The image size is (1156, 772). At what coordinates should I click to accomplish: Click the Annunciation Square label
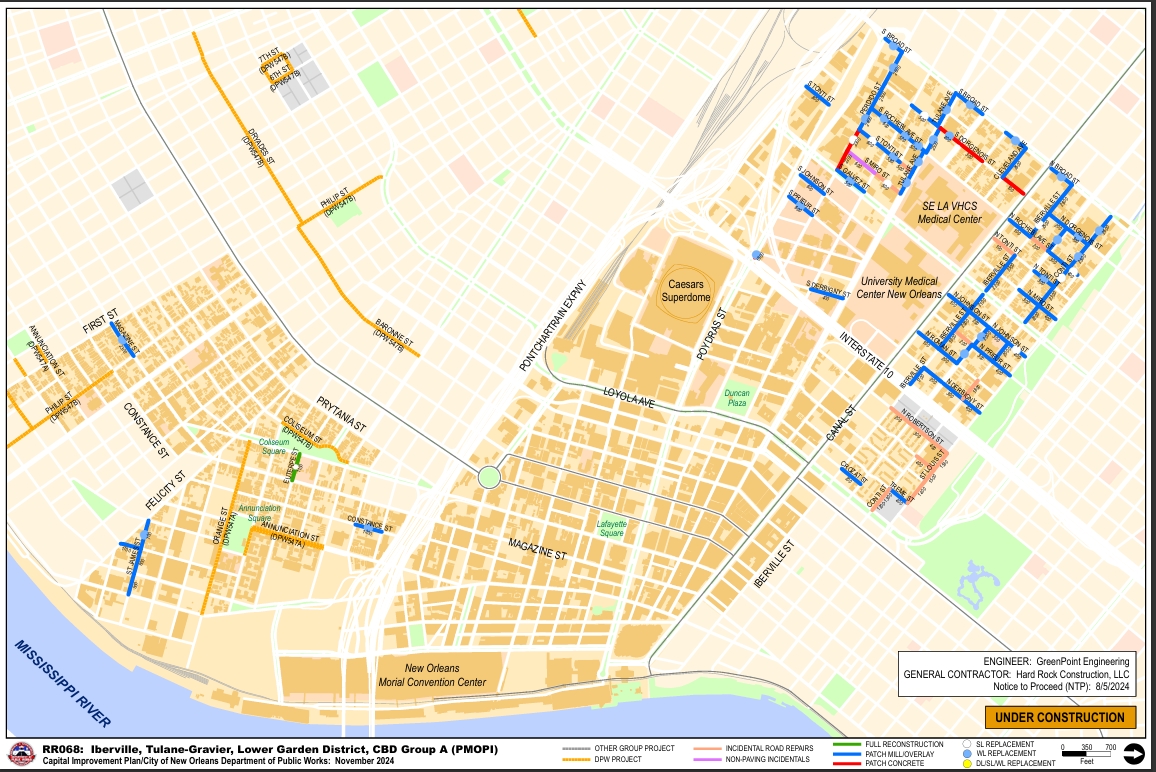[259, 512]
